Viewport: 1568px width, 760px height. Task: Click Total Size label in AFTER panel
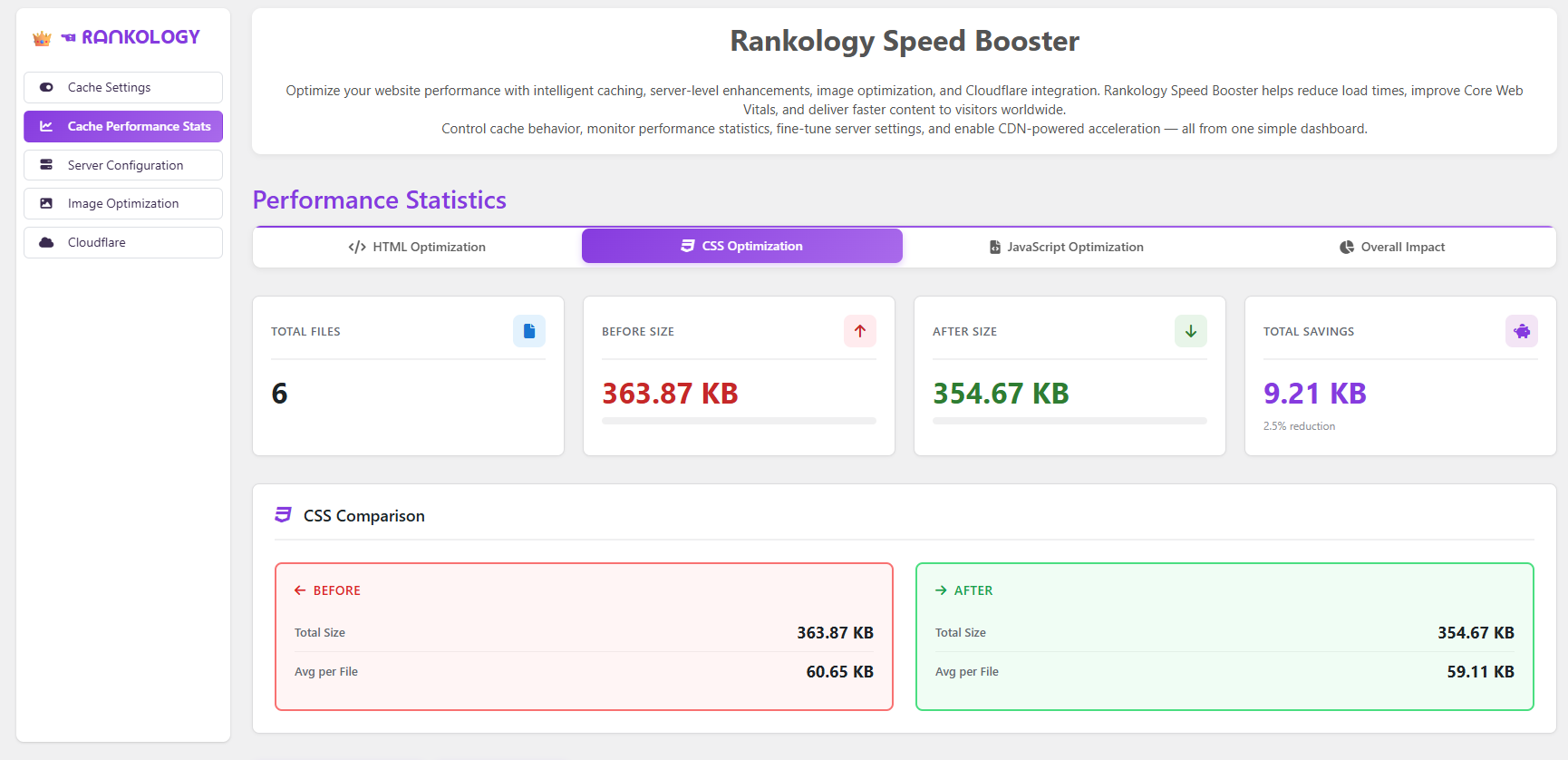click(961, 633)
